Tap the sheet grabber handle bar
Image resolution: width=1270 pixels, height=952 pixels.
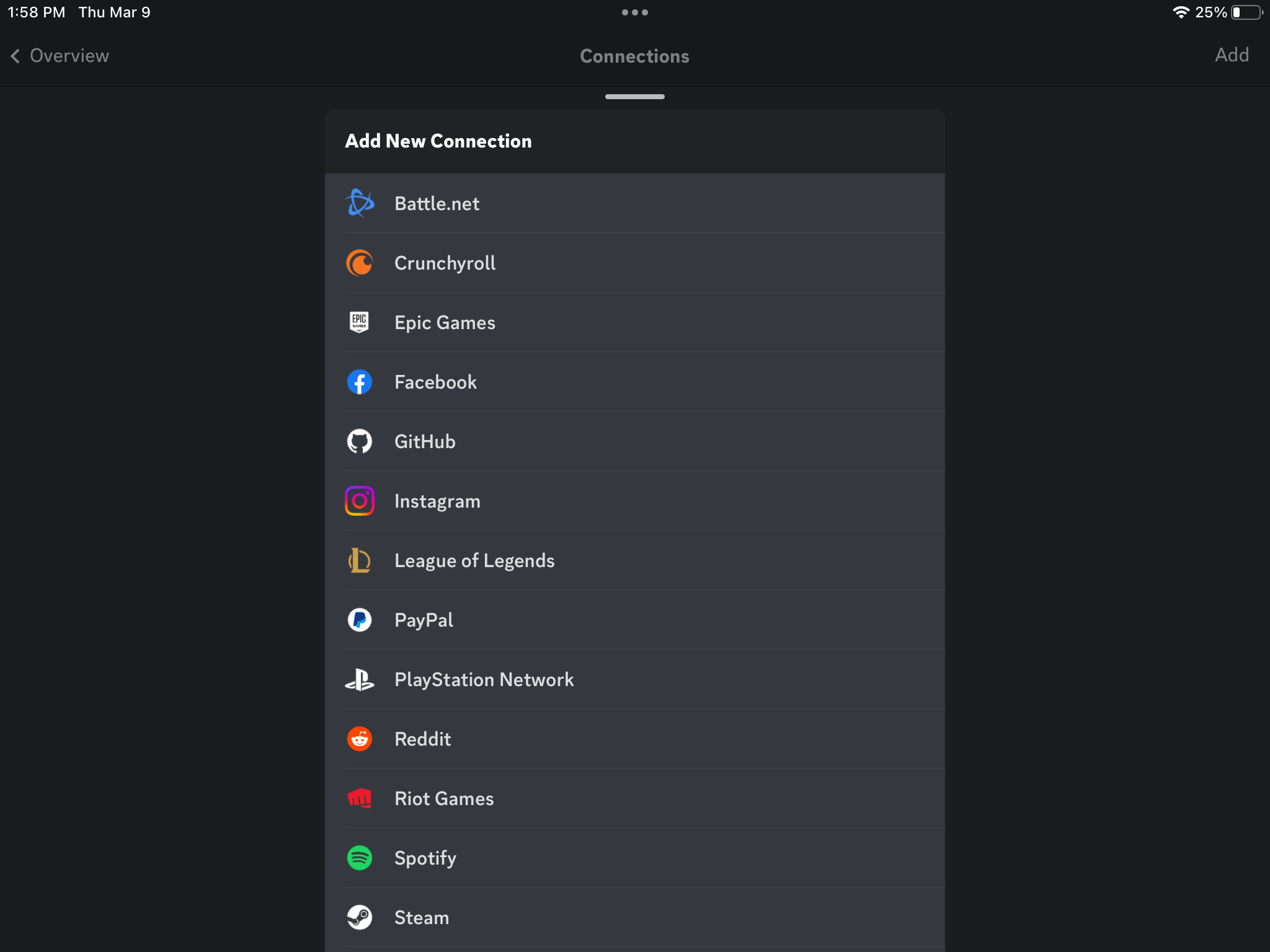click(x=634, y=97)
